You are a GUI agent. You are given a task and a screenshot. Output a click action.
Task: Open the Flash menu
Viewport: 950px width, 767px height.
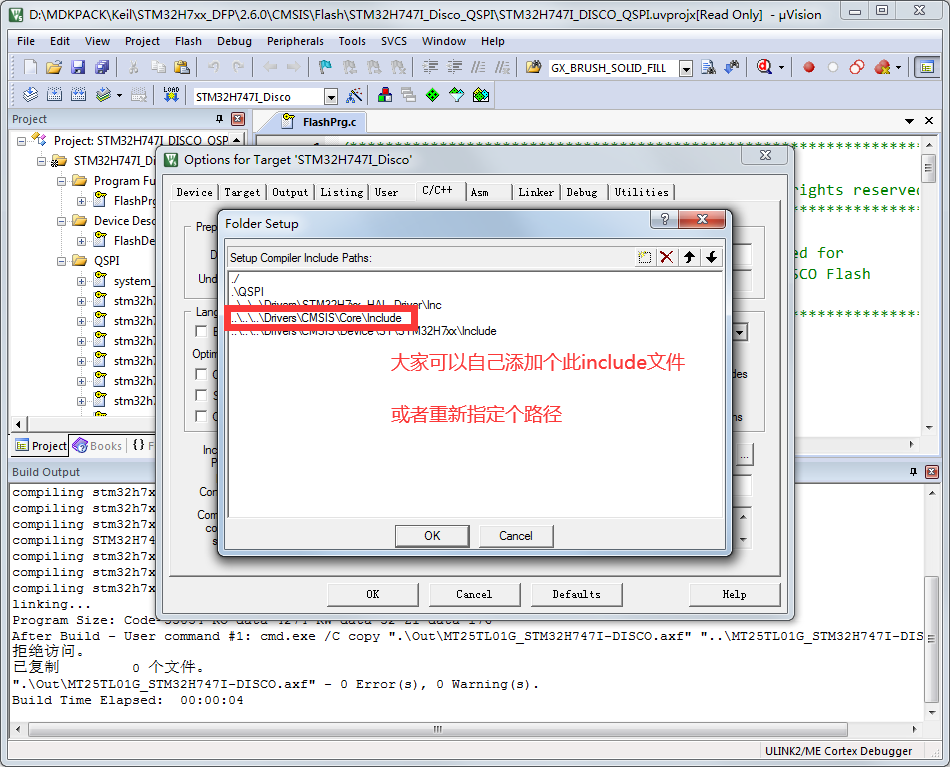(x=188, y=41)
